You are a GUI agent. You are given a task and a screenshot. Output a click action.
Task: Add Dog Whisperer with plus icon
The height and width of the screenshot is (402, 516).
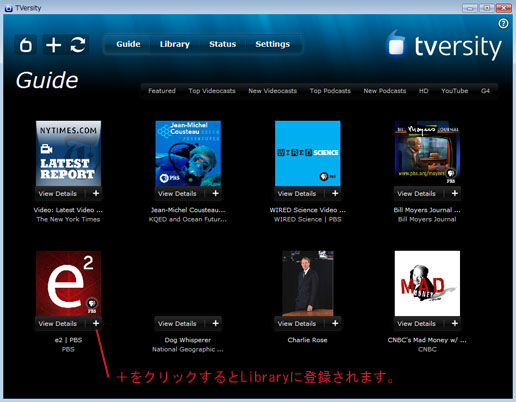216,323
